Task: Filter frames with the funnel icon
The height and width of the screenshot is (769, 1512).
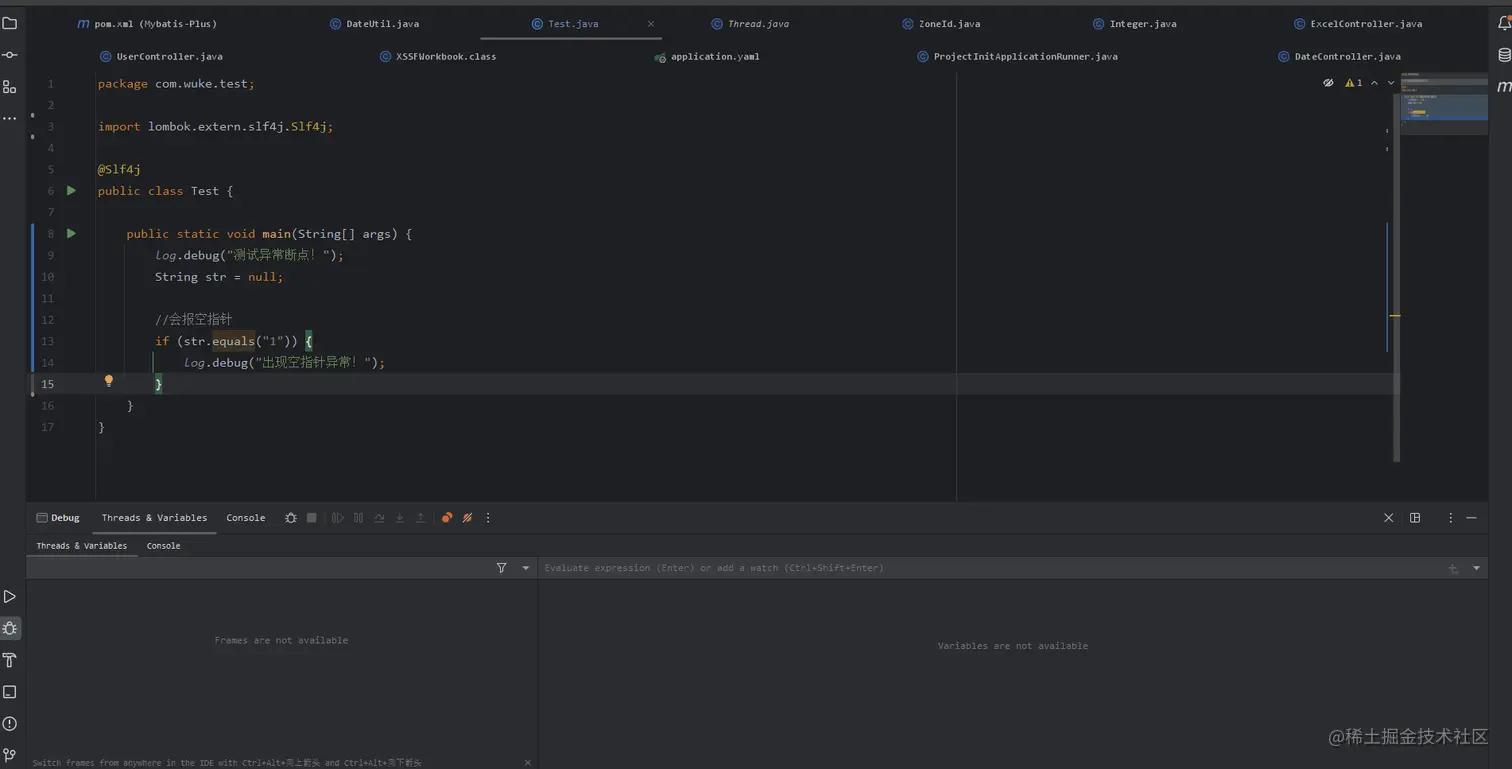Action: click(x=502, y=568)
